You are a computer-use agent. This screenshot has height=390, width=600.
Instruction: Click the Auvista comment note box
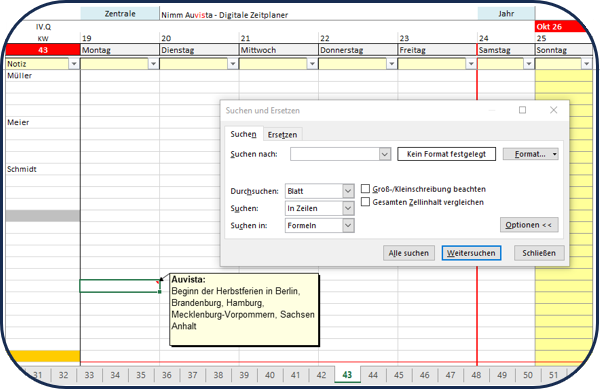coord(244,310)
